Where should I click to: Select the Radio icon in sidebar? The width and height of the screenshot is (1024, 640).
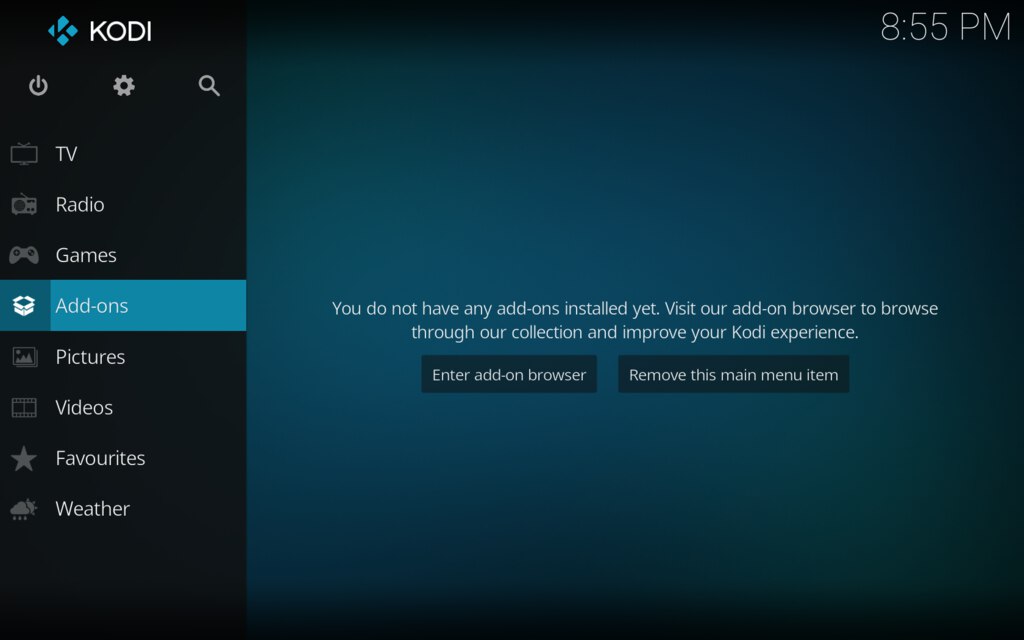pyautogui.click(x=24, y=205)
